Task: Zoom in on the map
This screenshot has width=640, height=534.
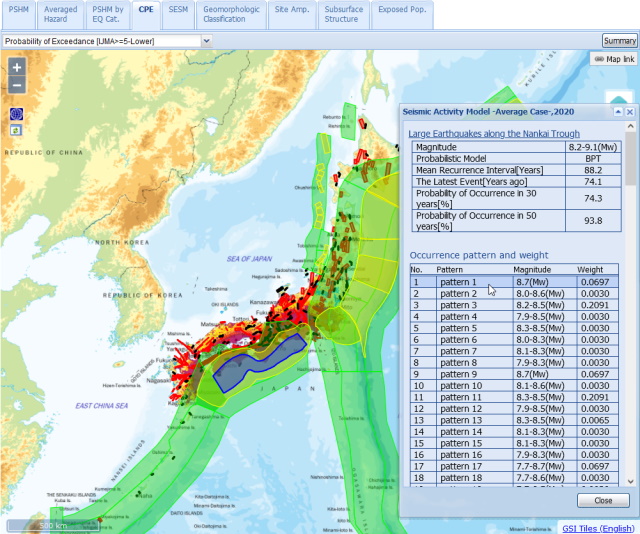Action: 17,67
